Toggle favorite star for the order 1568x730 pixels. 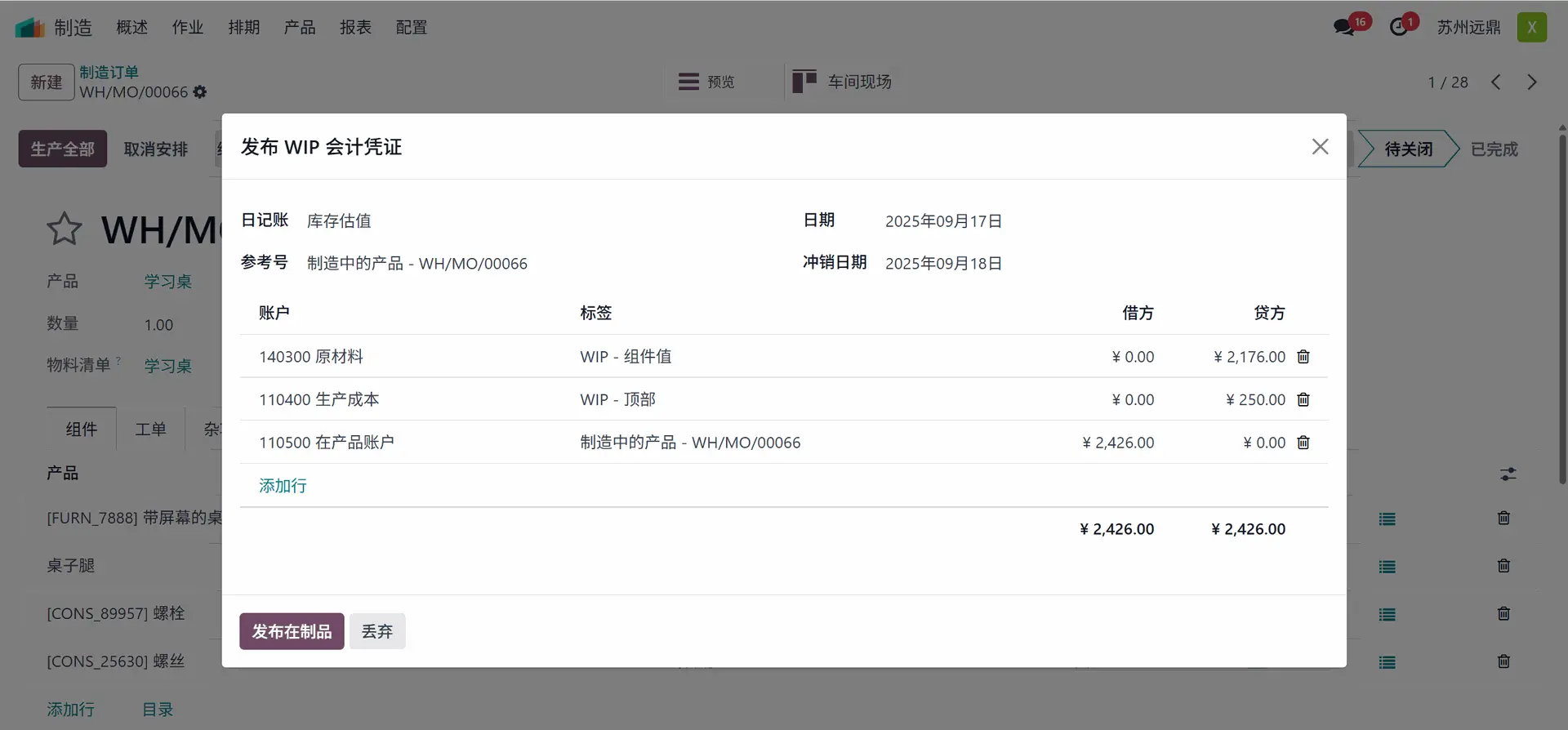tap(65, 229)
